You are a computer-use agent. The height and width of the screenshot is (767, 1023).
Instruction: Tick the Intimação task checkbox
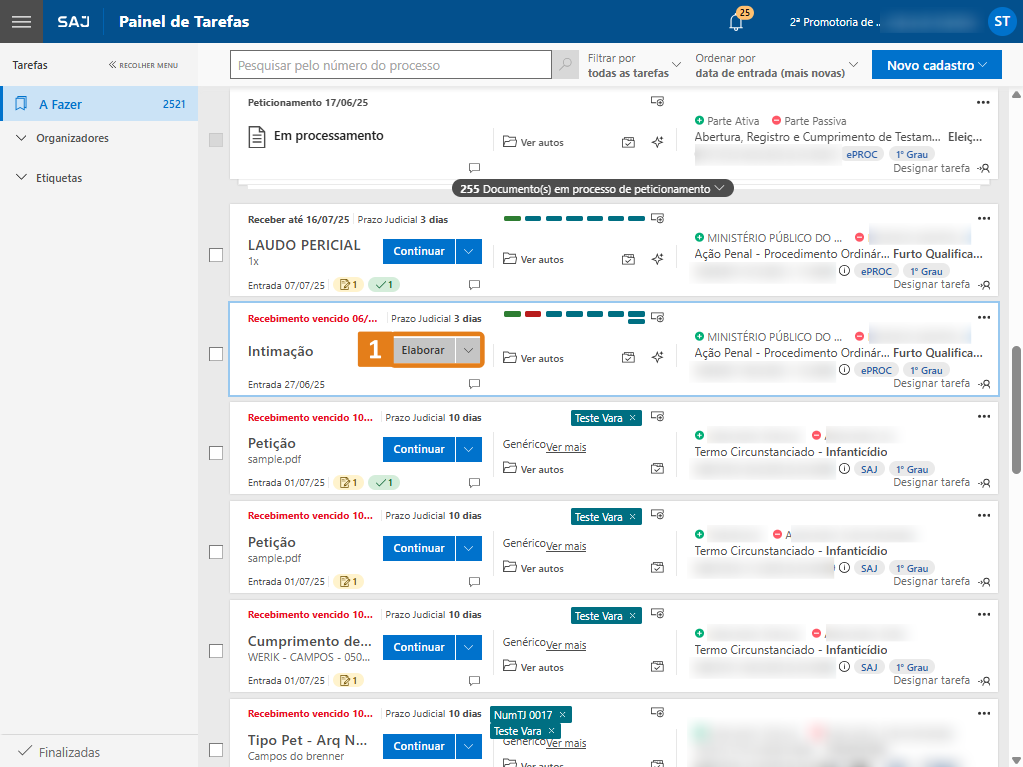click(x=216, y=354)
